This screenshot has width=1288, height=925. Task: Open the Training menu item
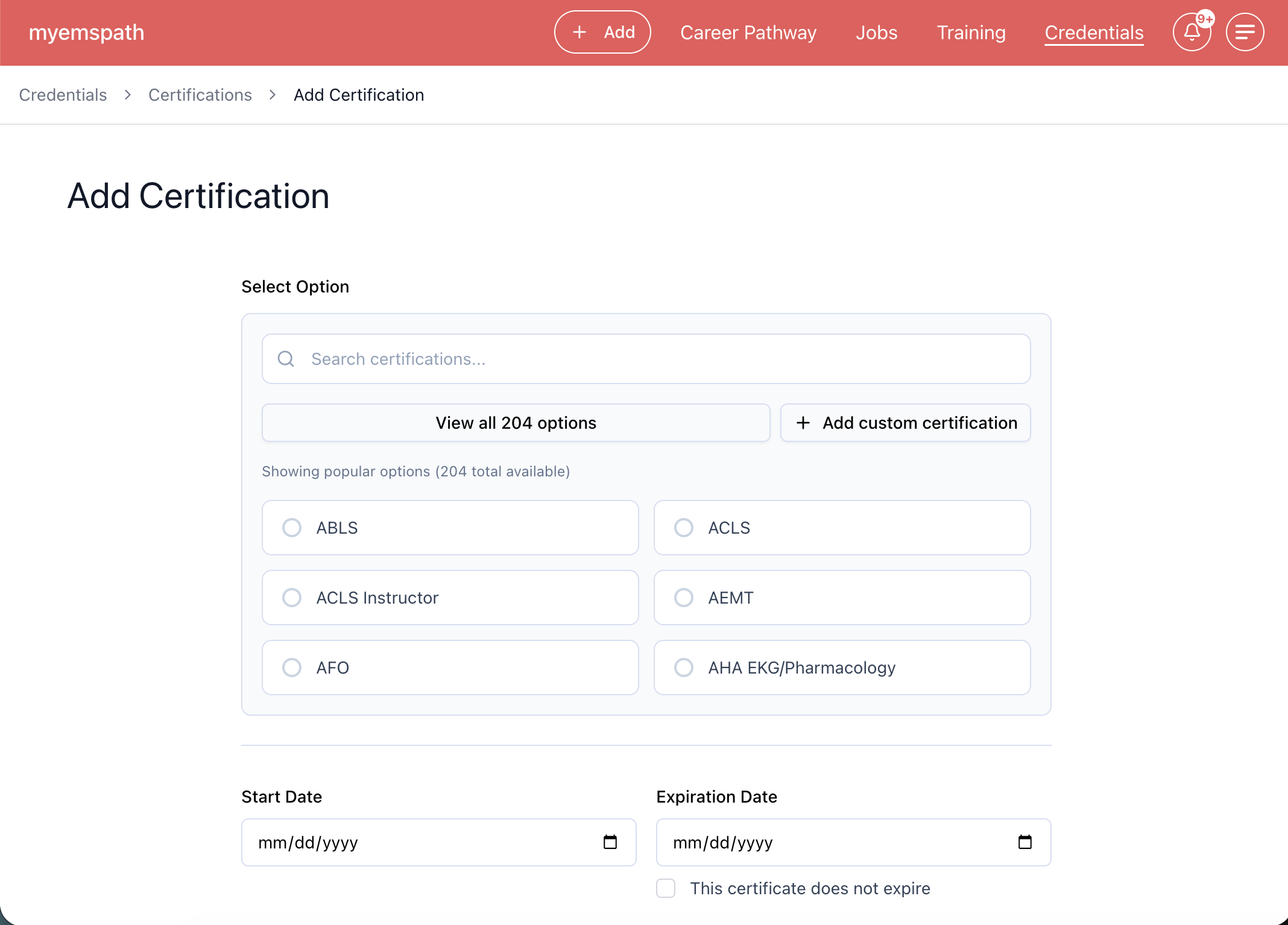coord(971,33)
